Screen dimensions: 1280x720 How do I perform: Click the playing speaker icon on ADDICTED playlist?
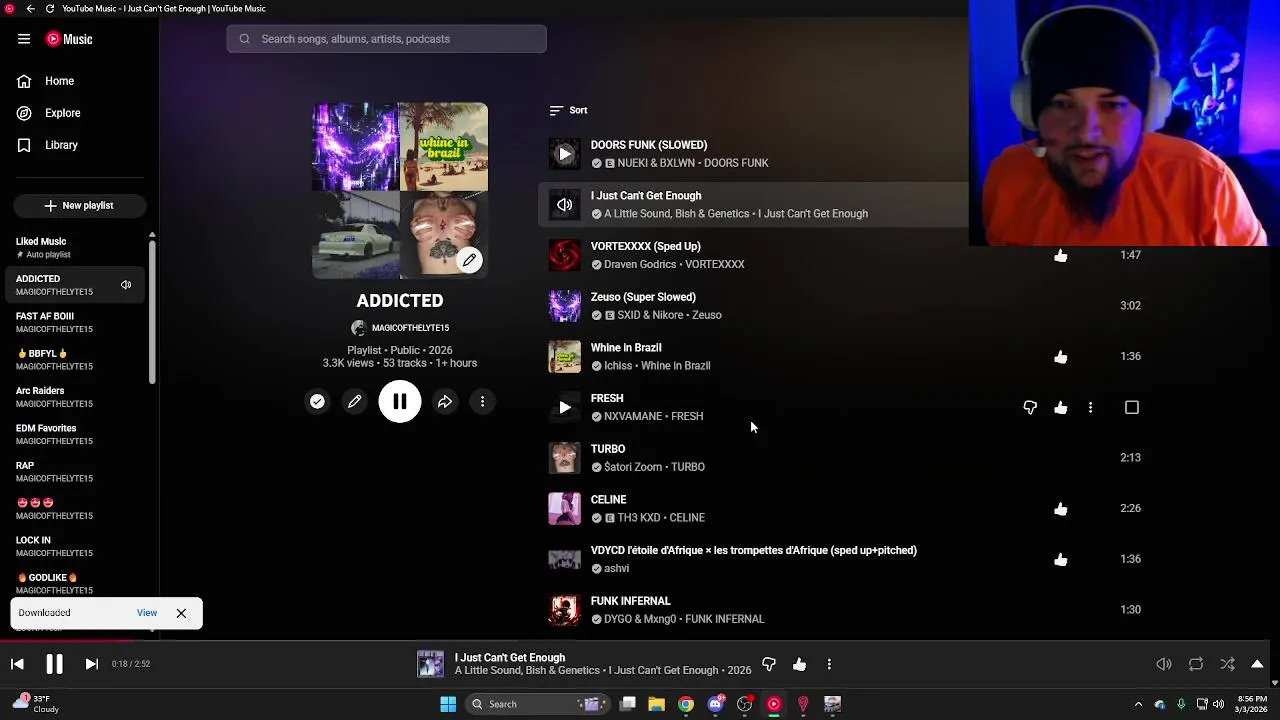(126, 285)
